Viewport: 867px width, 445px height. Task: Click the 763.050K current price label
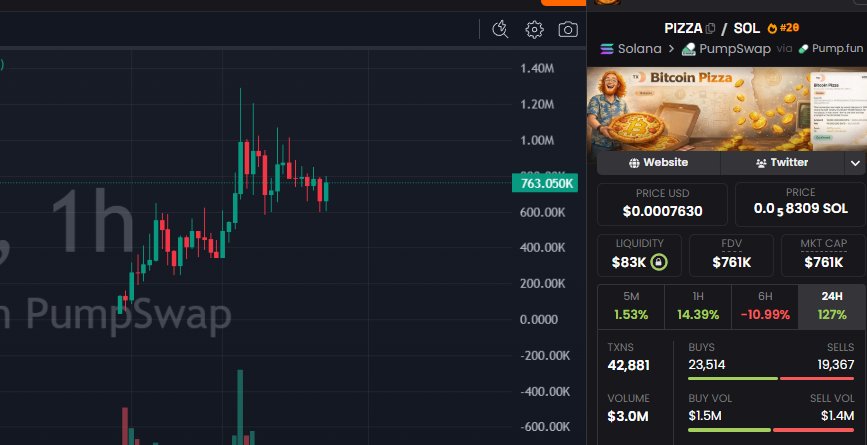click(545, 183)
